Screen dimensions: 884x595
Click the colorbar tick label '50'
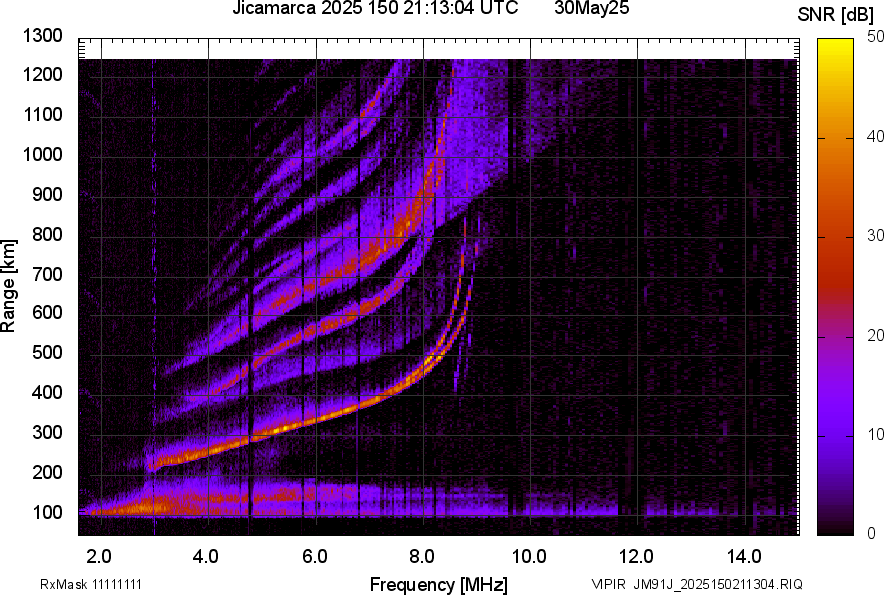(875, 37)
